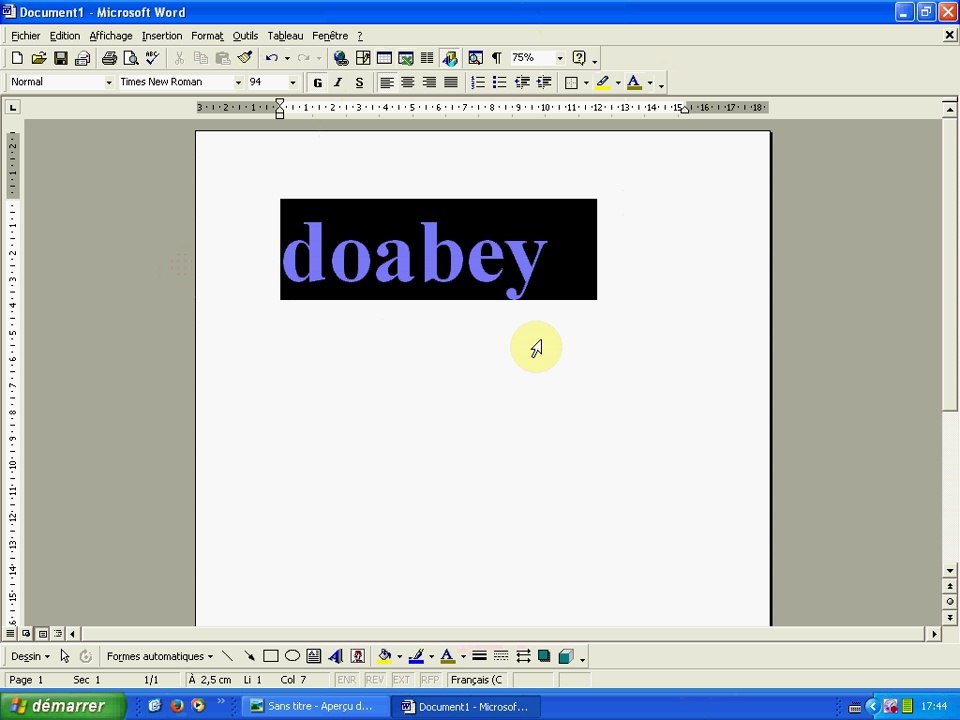Toggle numbered list formatting

[x=478, y=83]
